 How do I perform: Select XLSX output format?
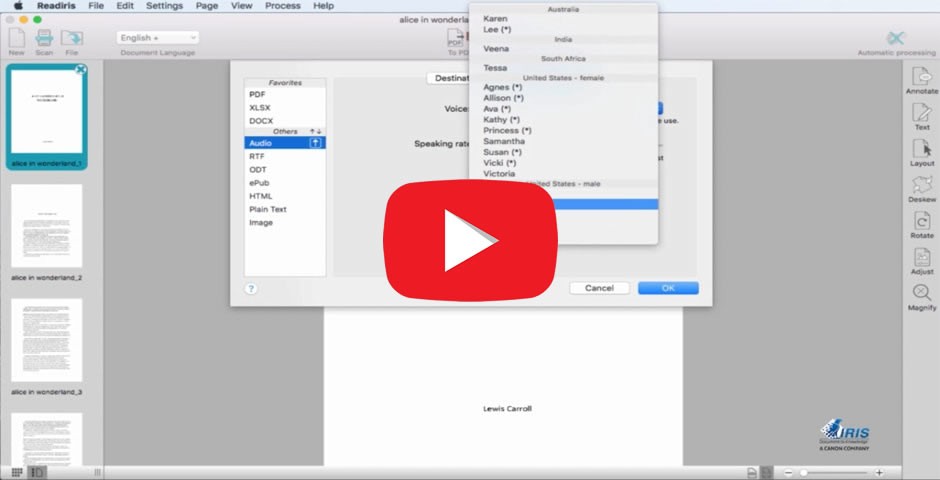[x=285, y=108]
